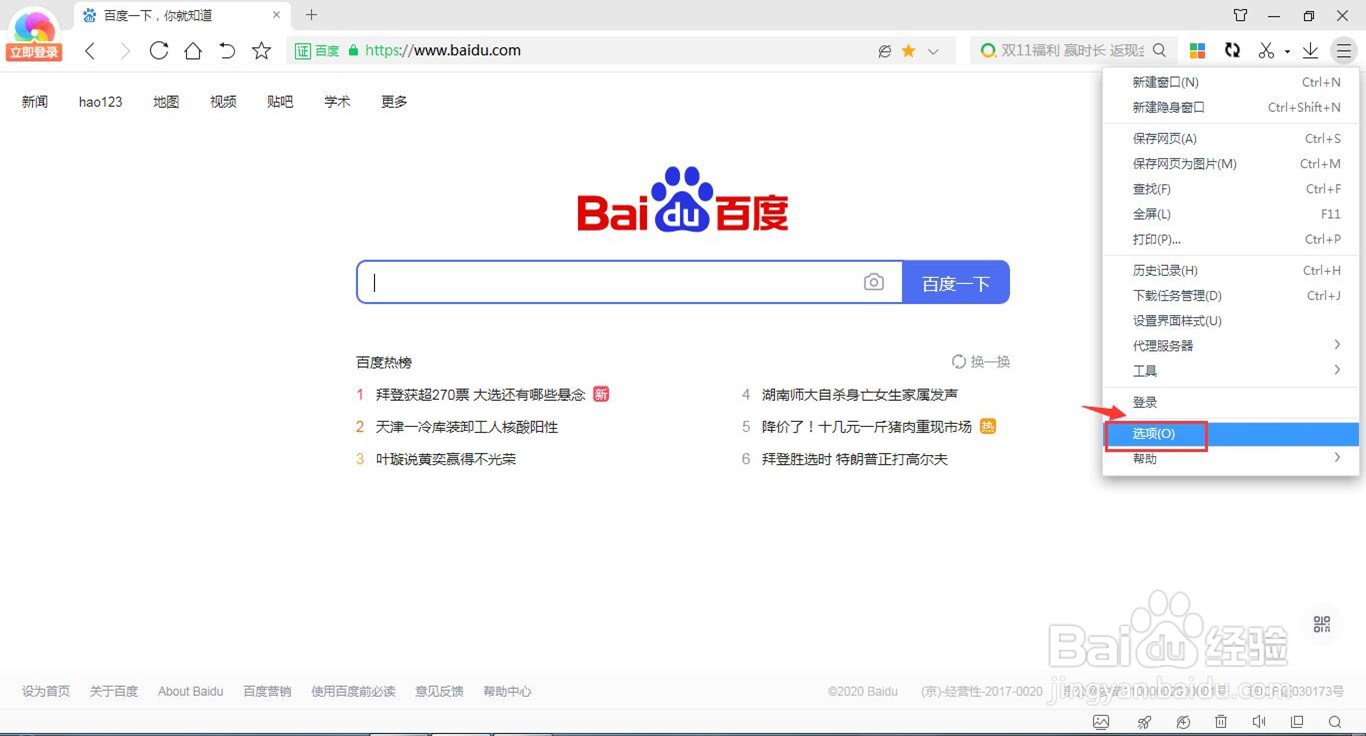This screenshot has width=1366, height=736.
Task: Click the picture icon in status bar
Action: 1101,722
